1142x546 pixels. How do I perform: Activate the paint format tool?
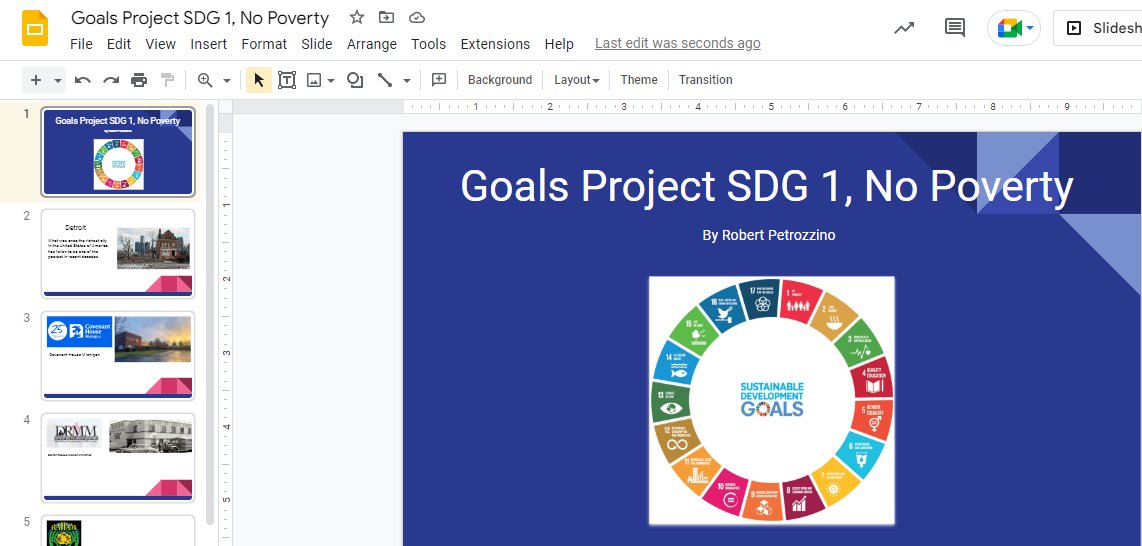(168, 80)
